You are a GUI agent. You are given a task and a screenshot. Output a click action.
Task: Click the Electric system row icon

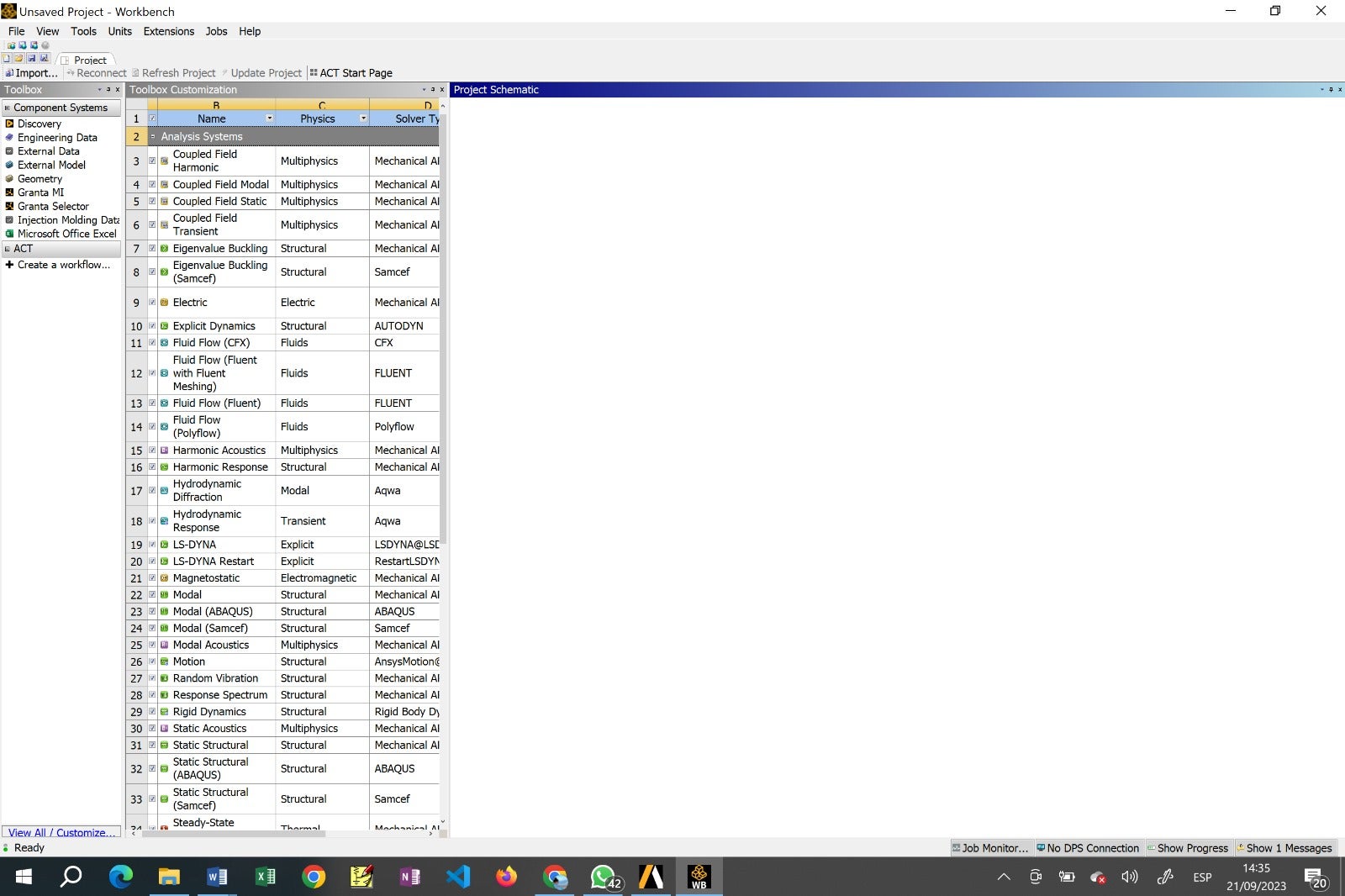(x=164, y=303)
